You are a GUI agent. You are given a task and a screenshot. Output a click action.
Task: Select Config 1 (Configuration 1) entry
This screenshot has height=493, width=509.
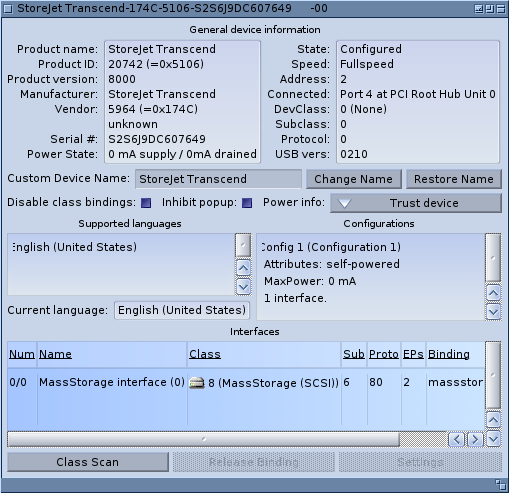331,247
